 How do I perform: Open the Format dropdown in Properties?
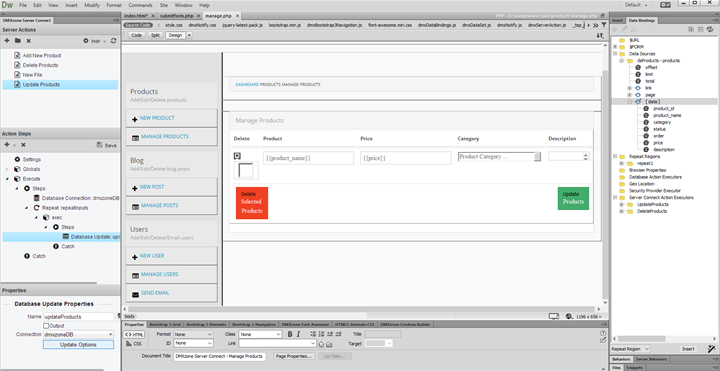click(193, 334)
